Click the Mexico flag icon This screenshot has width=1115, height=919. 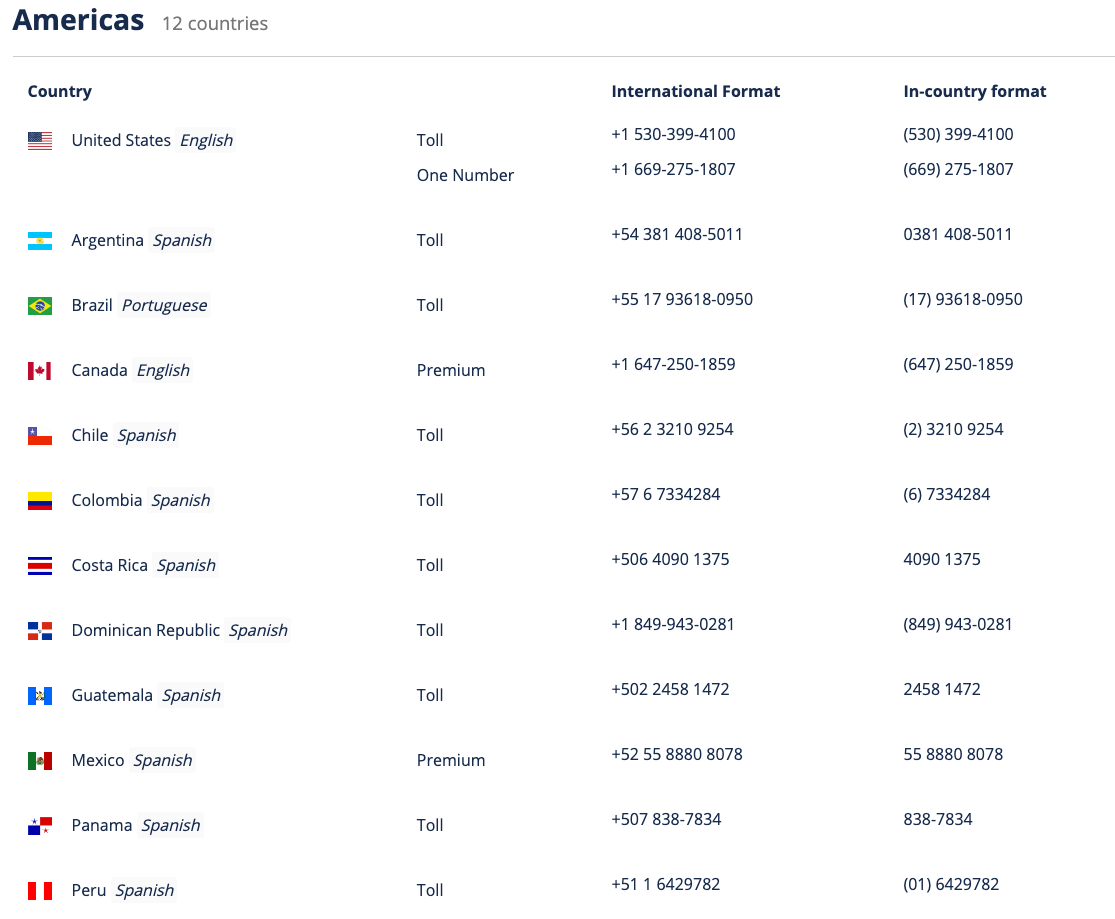[40, 761]
